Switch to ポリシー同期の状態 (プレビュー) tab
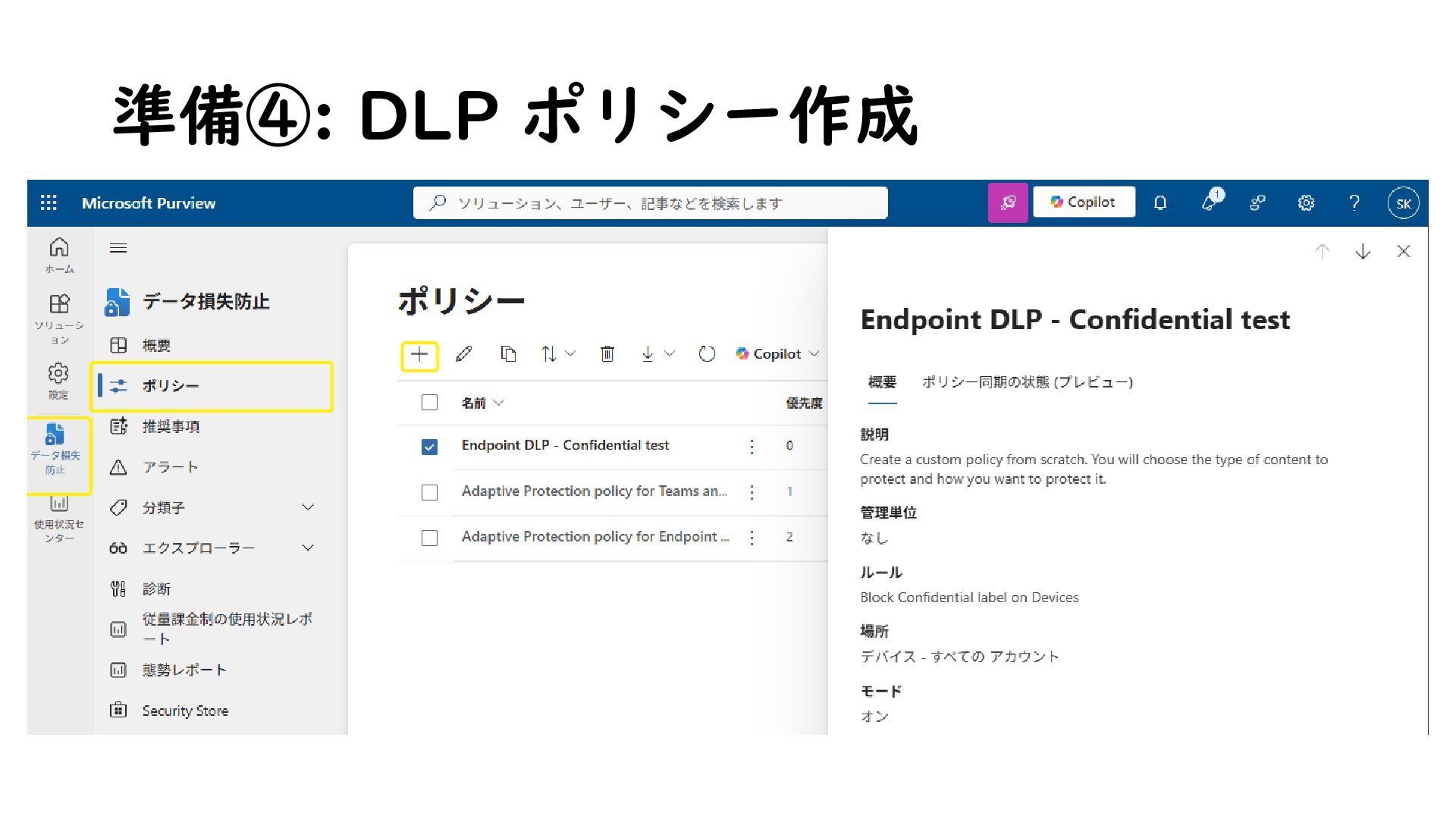Image resolution: width=1456 pixels, height=819 pixels. tap(1028, 382)
